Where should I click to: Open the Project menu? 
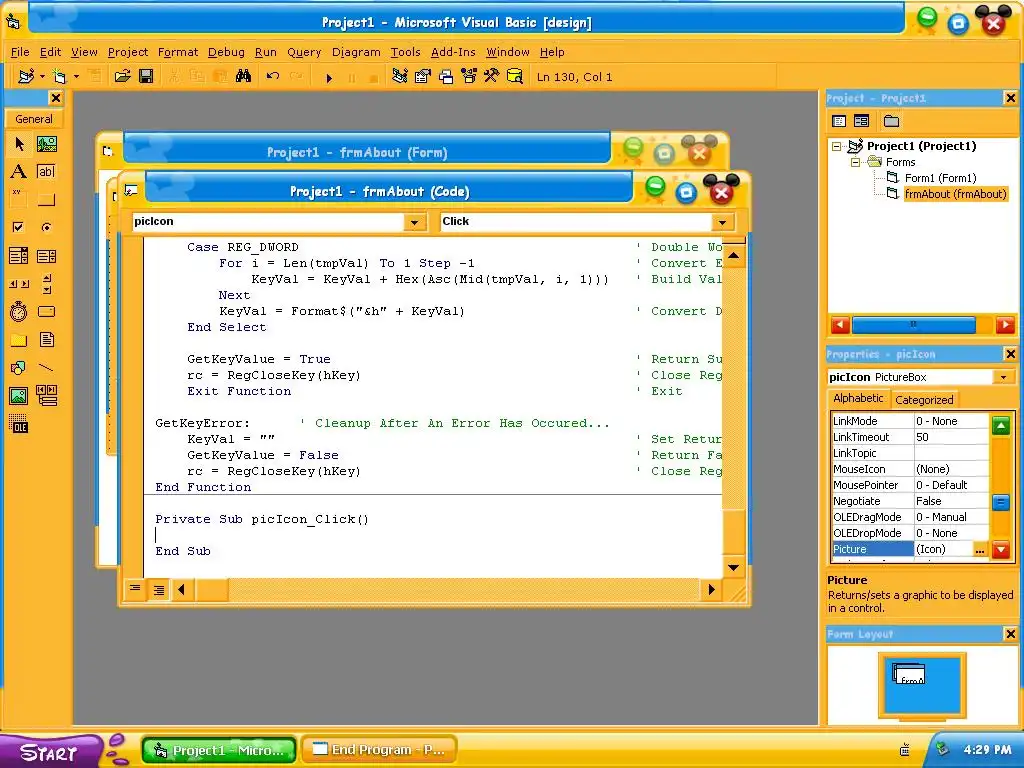[x=127, y=52]
